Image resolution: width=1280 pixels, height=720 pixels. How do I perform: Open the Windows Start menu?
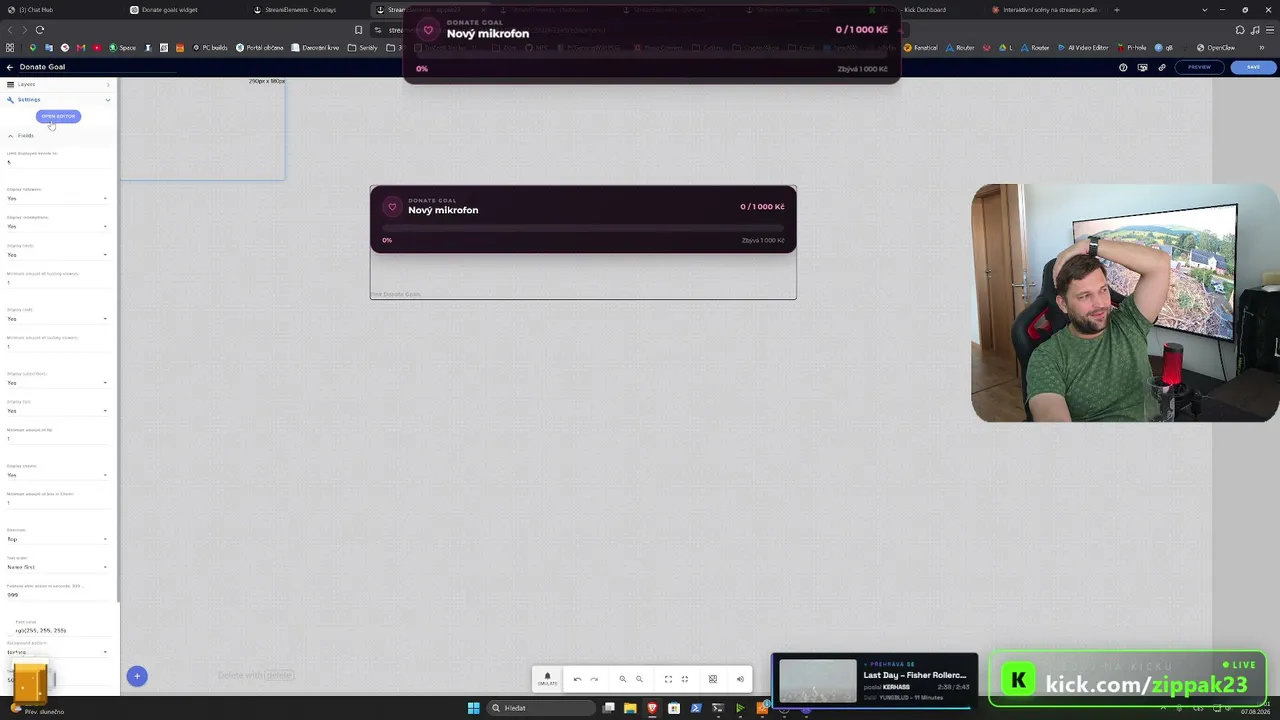click(474, 708)
